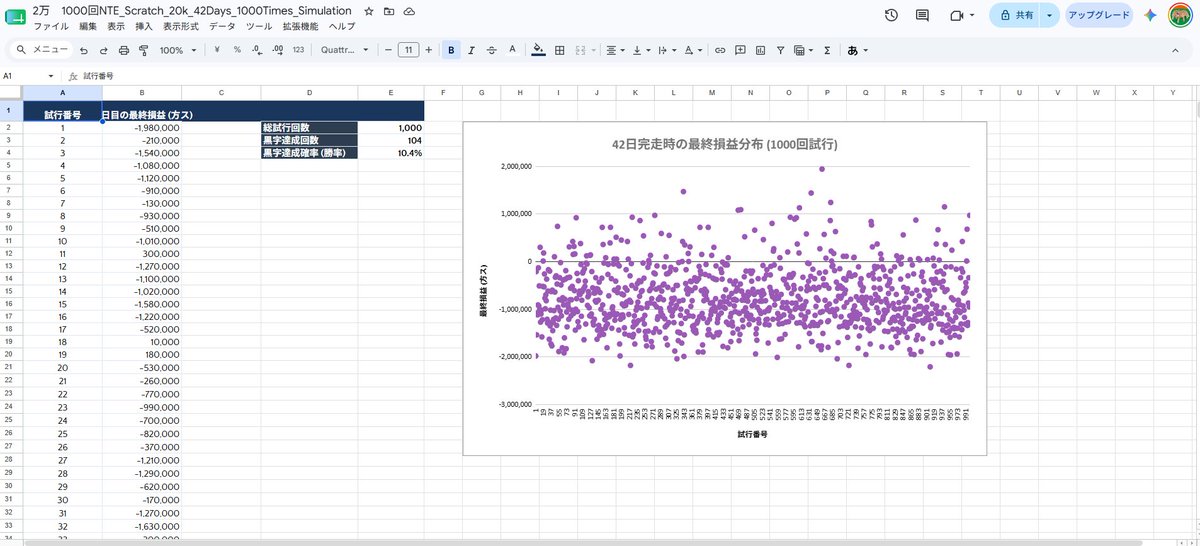Click the redo arrow icon
Viewport: 1200px width, 546px height.
[x=103, y=49]
